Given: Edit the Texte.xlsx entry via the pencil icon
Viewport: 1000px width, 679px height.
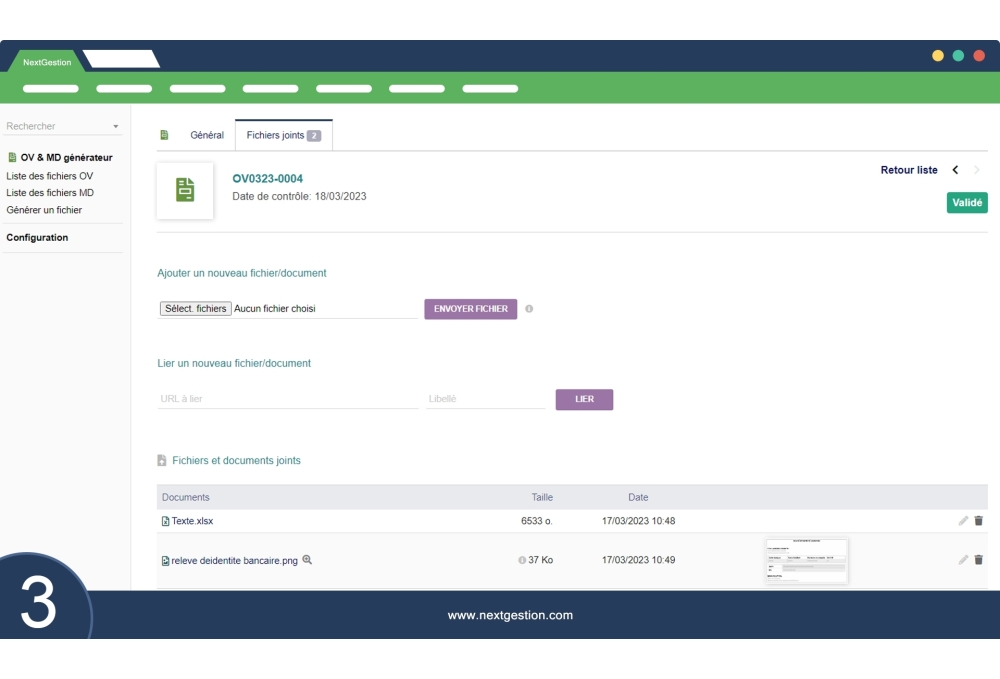Looking at the screenshot, I should (x=963, y=520).
